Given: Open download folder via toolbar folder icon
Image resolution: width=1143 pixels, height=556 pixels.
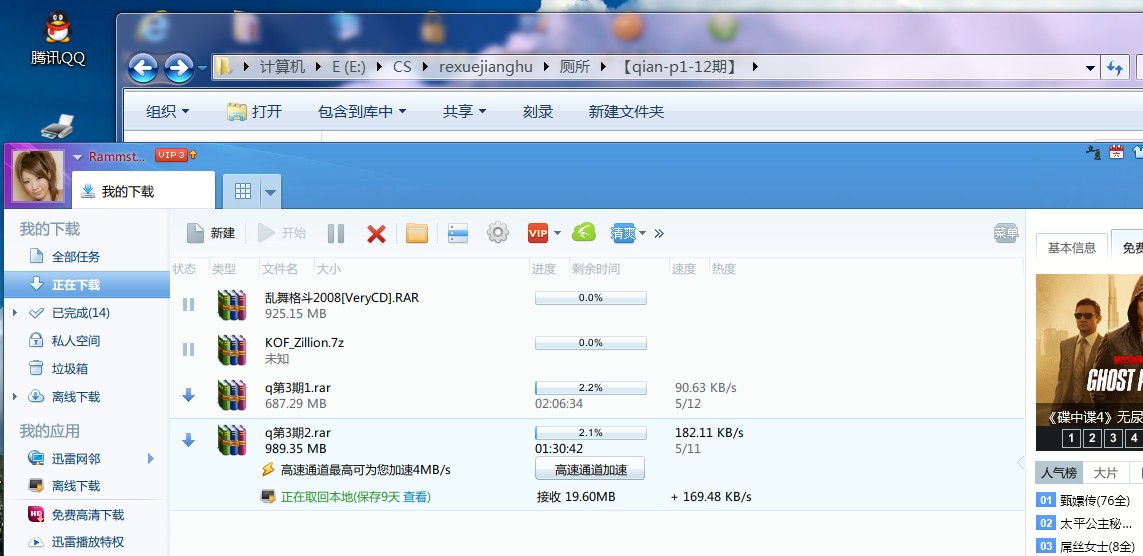Looking at the screenshot, I should tap(417, 233).
